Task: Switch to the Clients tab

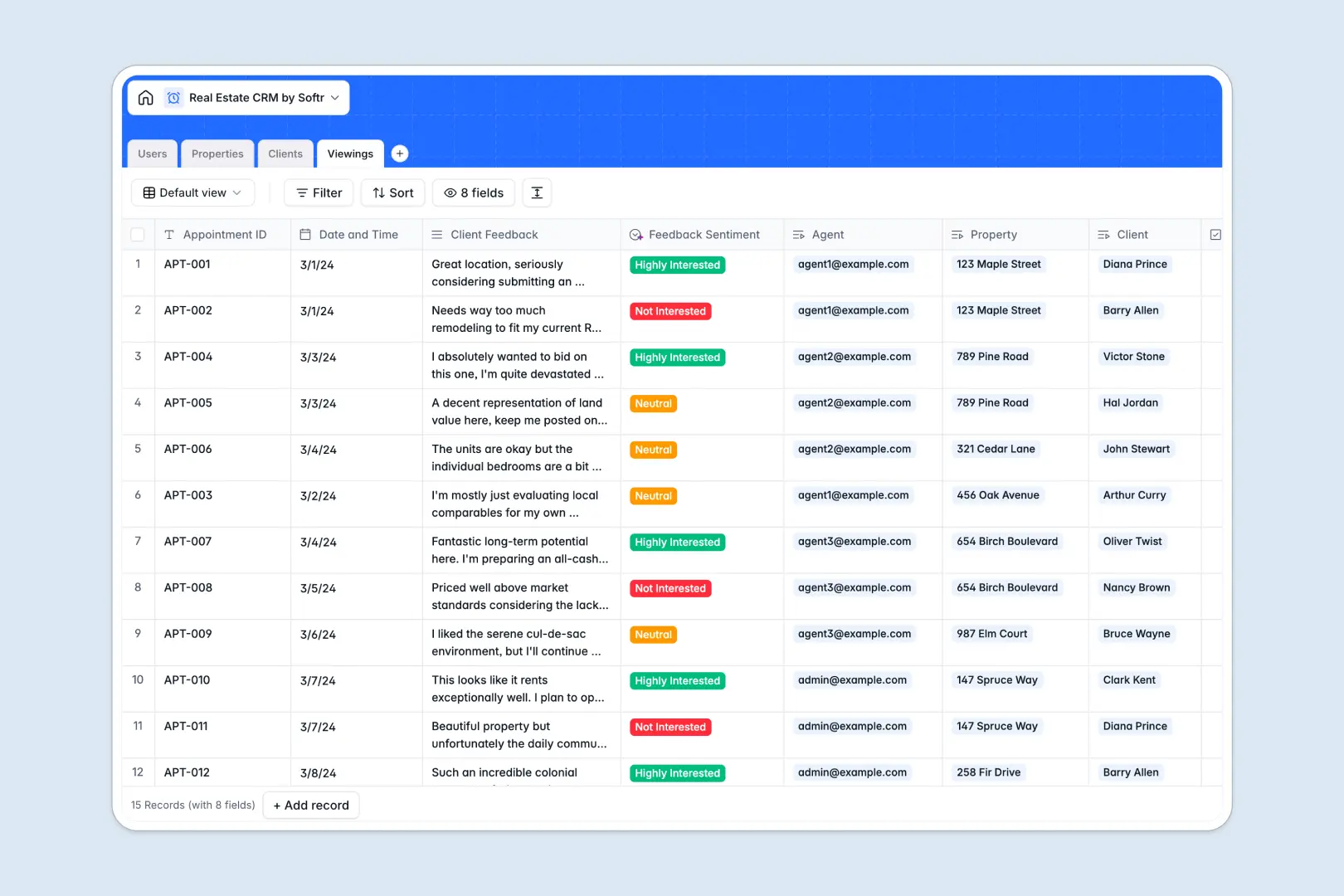Action: coord(285,153)
